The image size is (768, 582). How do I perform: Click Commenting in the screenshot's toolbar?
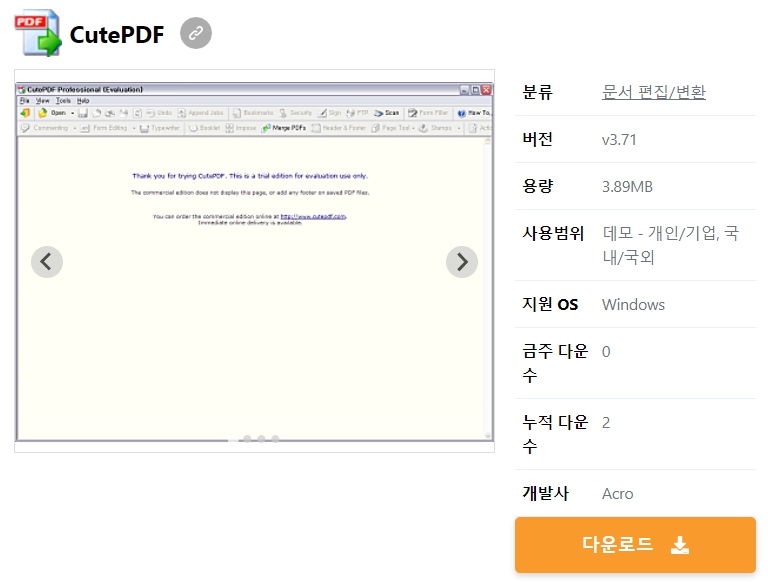(45, 128)
